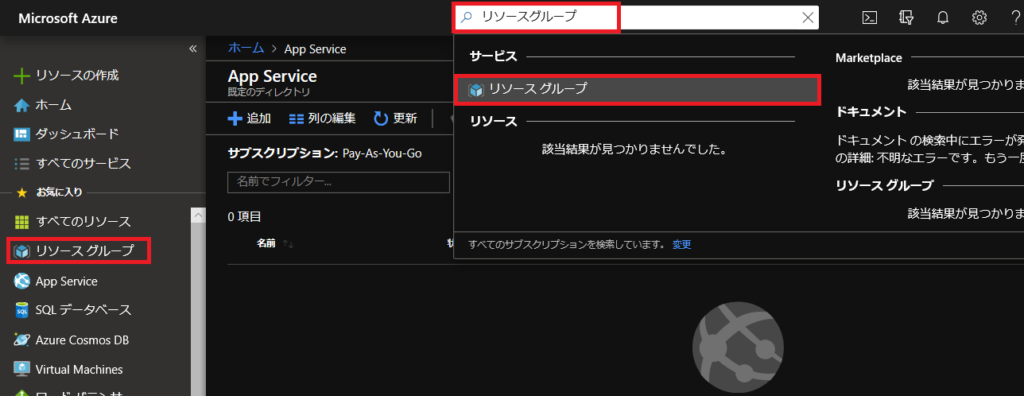Click the 0 項目 item count text
The height and width of the screenshot is (396, 1024).
coord(244,217)
